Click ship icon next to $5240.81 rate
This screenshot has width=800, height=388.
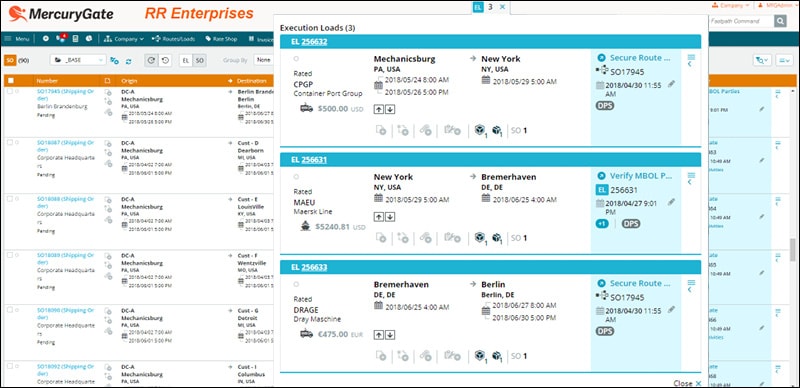point(306,226)
